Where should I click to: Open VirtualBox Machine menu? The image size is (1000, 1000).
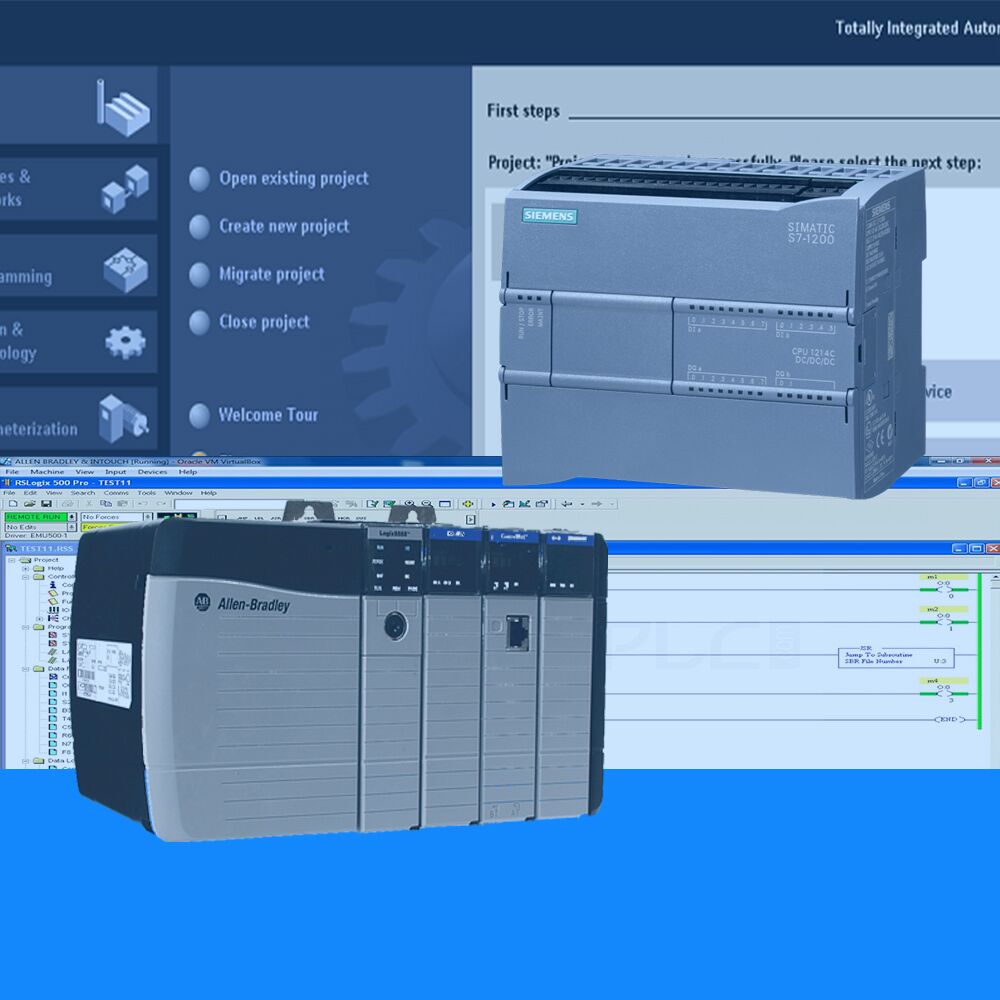[47, 472]
